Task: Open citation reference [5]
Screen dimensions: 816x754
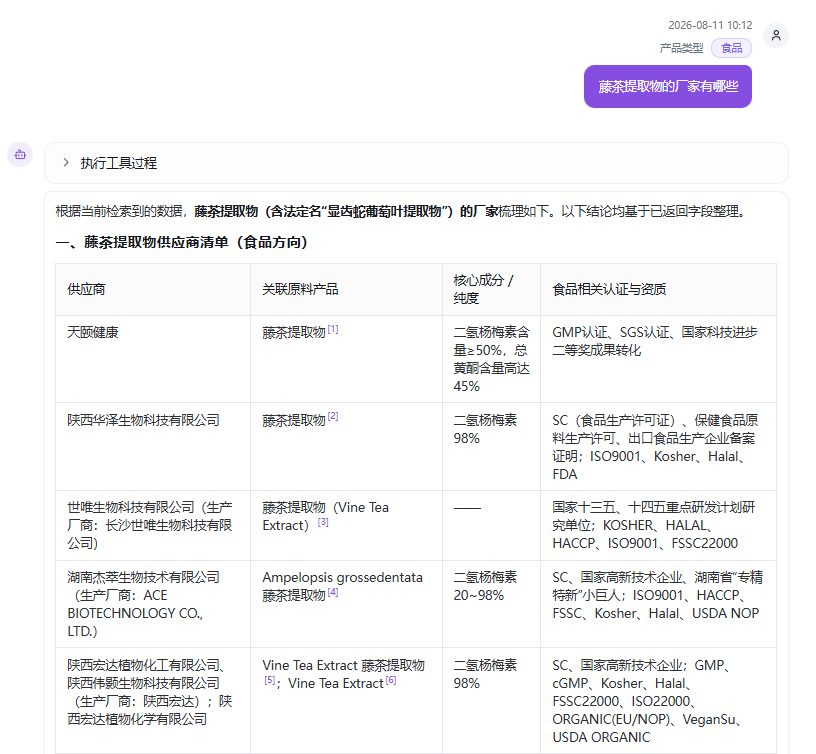Action: tap(270, 680)
